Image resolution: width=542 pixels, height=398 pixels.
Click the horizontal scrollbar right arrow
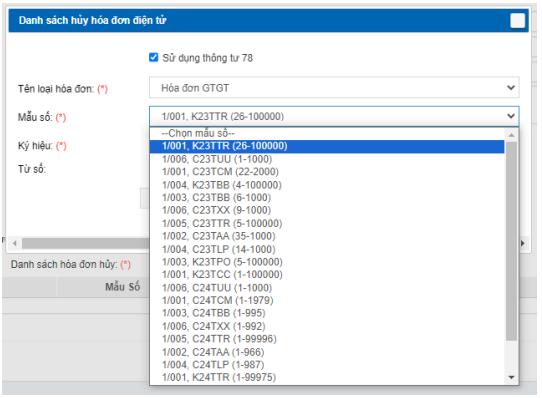tap(523, 243)
